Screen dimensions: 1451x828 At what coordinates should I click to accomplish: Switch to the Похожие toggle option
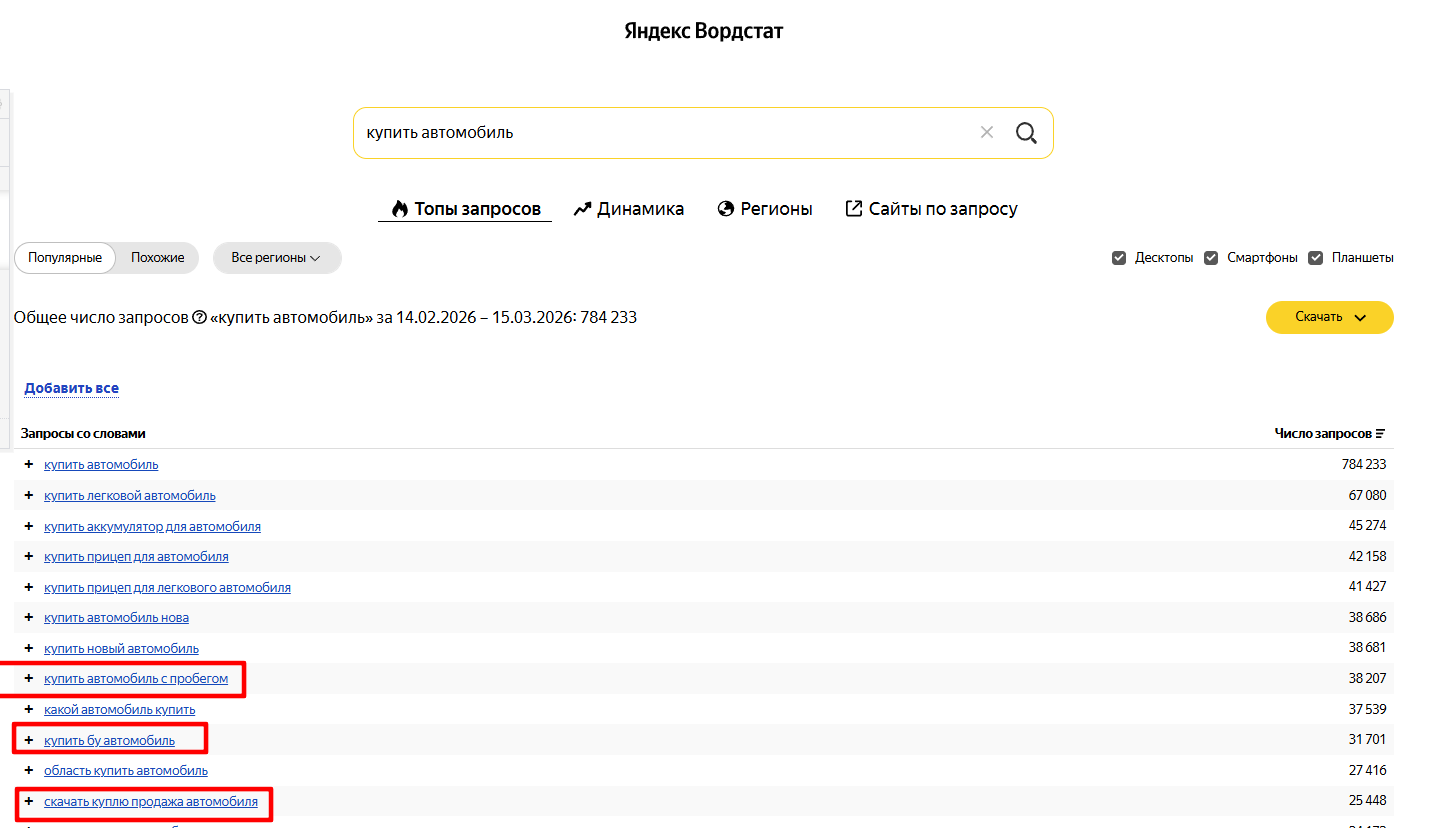(158, 258)
